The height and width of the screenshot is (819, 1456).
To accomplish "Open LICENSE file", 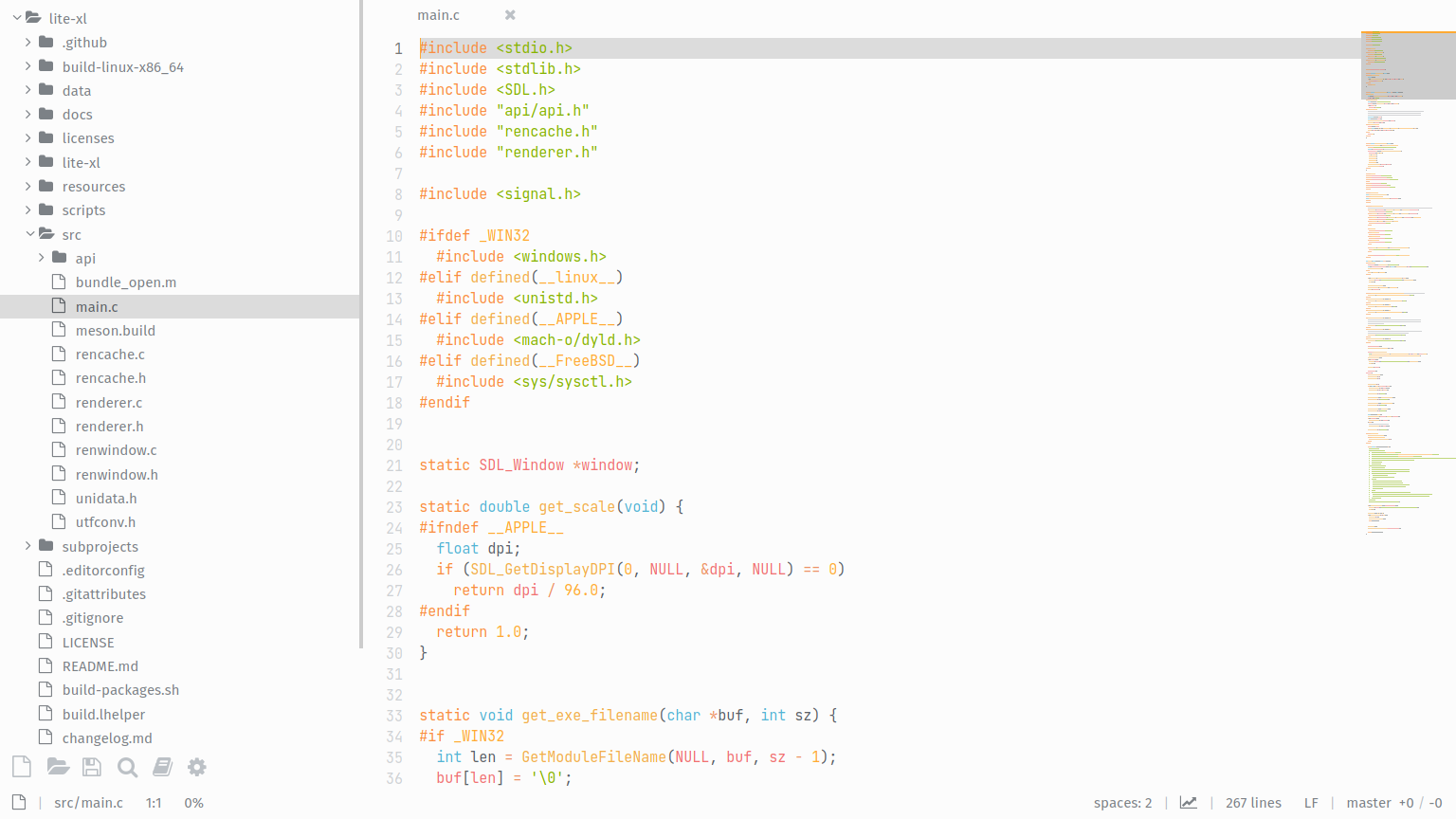I will tap(88, 643).
